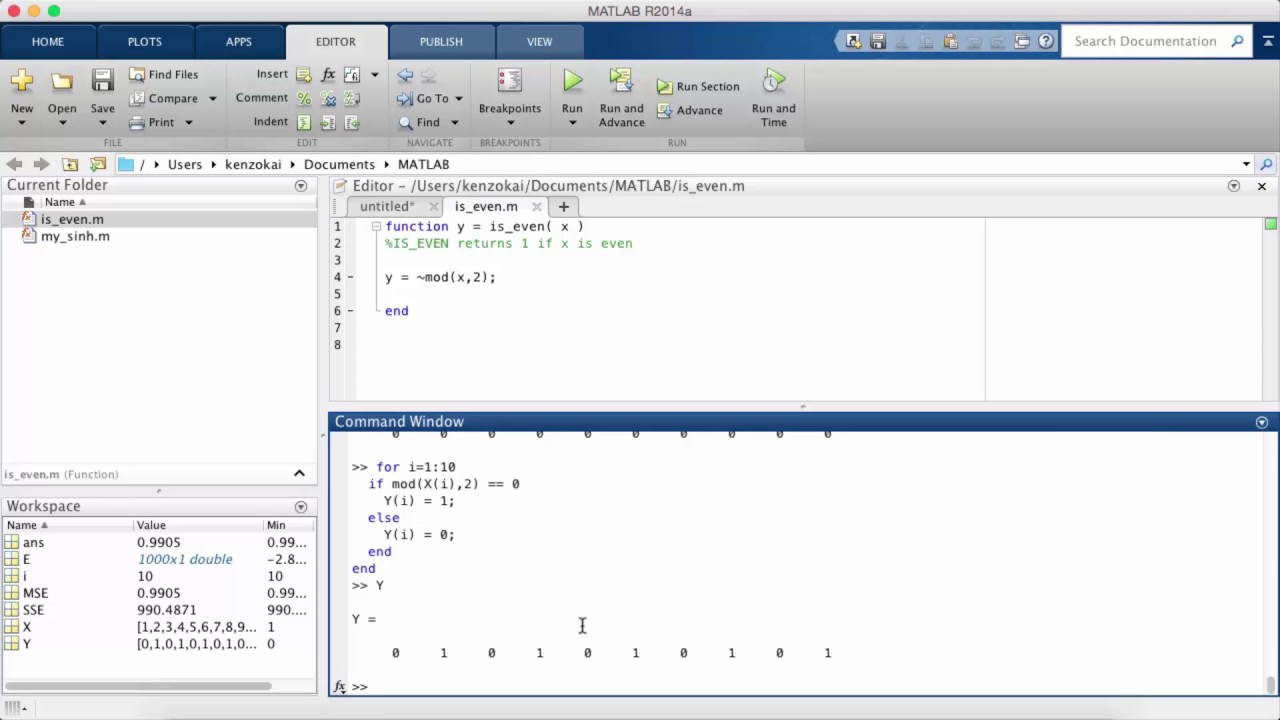Screen dimensions: 1280x720
Task: Click the Workspace horizontal scrollbar
Action: 139,686
